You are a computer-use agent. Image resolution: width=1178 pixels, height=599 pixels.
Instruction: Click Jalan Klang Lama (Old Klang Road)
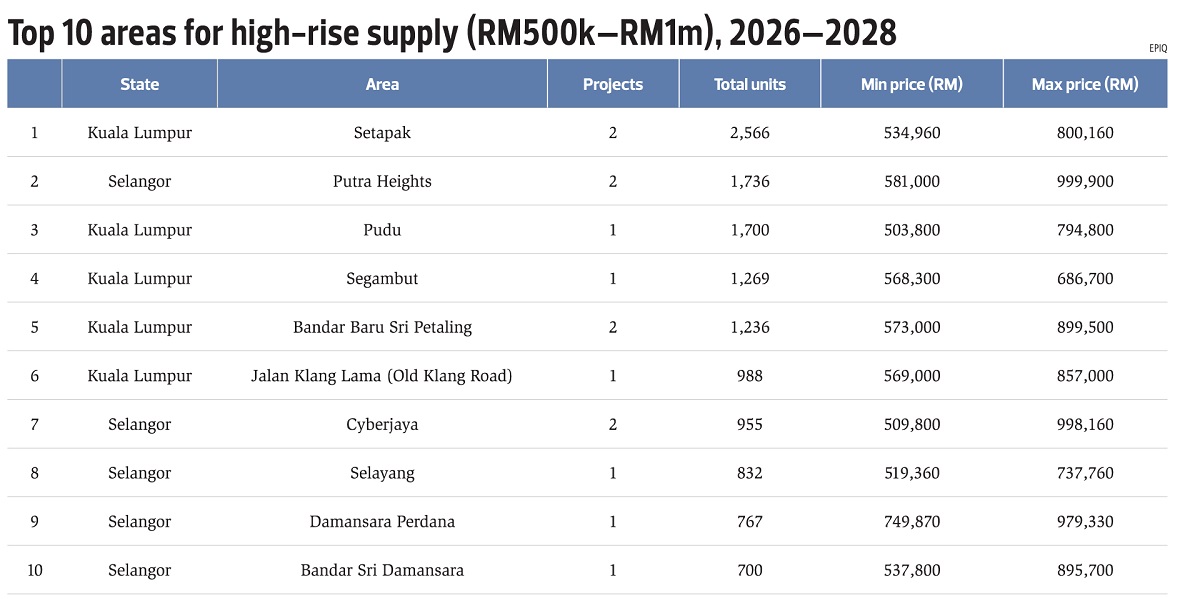coord(382,376)
